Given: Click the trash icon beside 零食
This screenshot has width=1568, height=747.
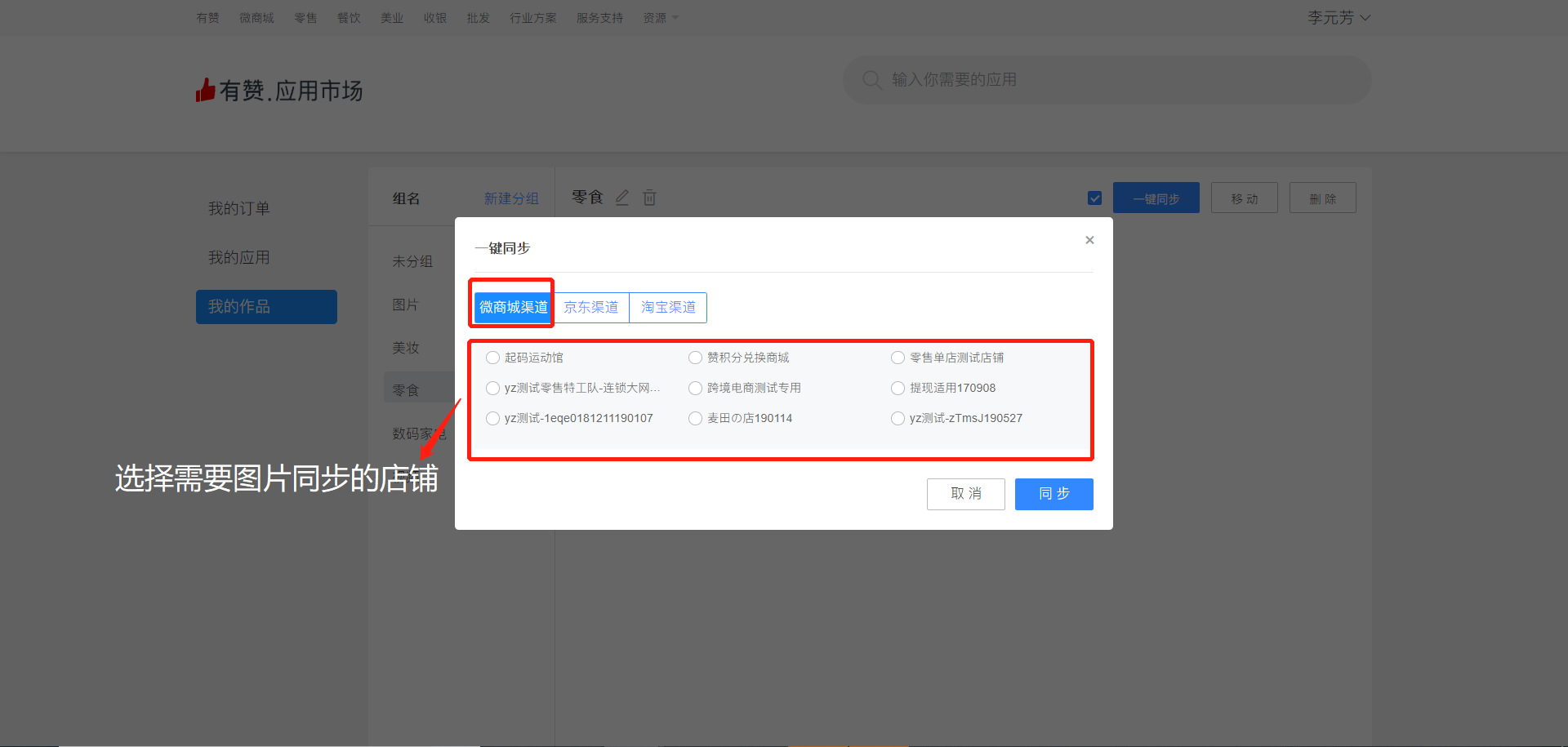Looking at the screenshot, I should (x=649, y=198).
